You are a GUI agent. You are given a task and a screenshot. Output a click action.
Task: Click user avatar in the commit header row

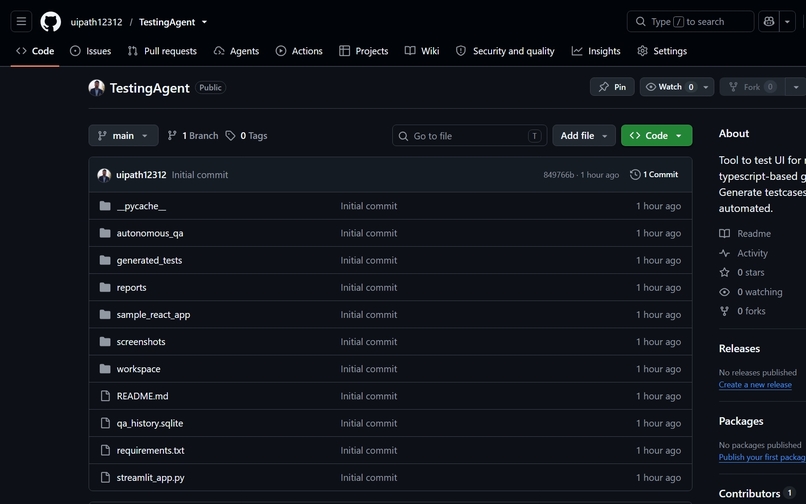click(x=104, y=175)
